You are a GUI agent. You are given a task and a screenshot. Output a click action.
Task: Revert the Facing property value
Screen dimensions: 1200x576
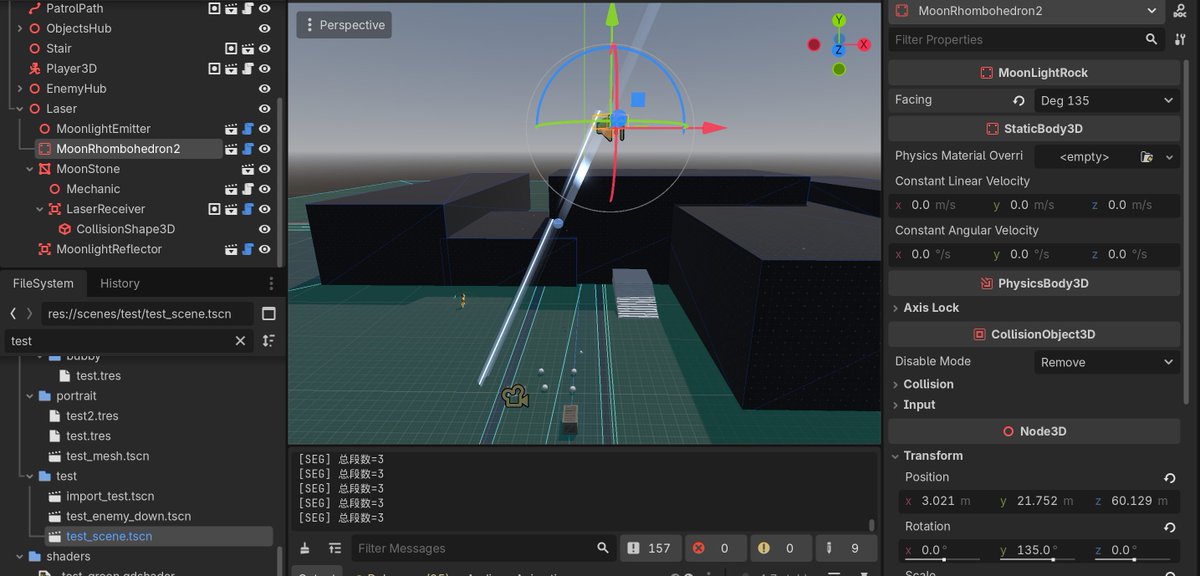coord(1019,100)
